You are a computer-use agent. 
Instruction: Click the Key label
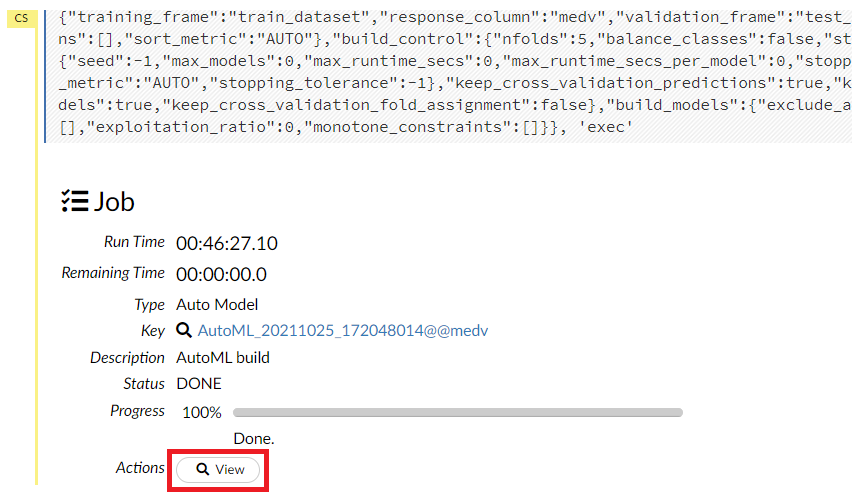point(152,330)
